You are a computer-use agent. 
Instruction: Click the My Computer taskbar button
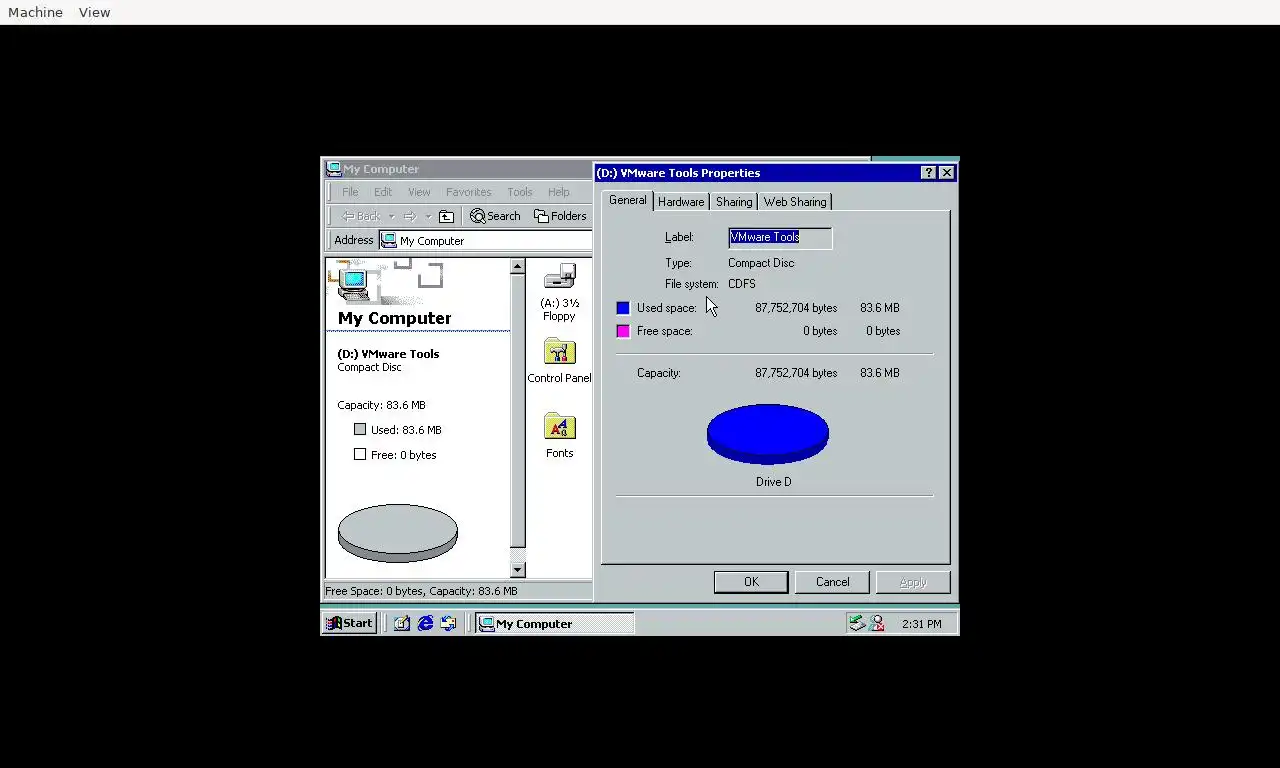[554, 623]
